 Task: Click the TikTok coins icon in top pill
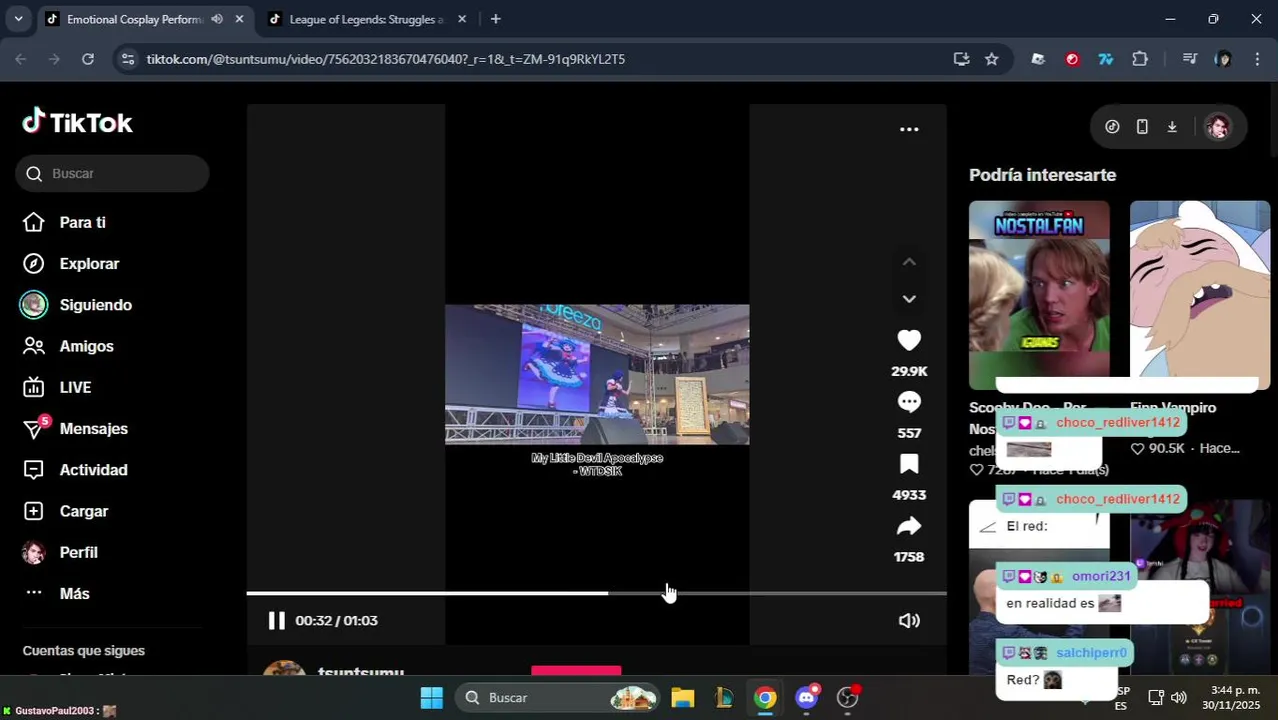pos(1112,127)
